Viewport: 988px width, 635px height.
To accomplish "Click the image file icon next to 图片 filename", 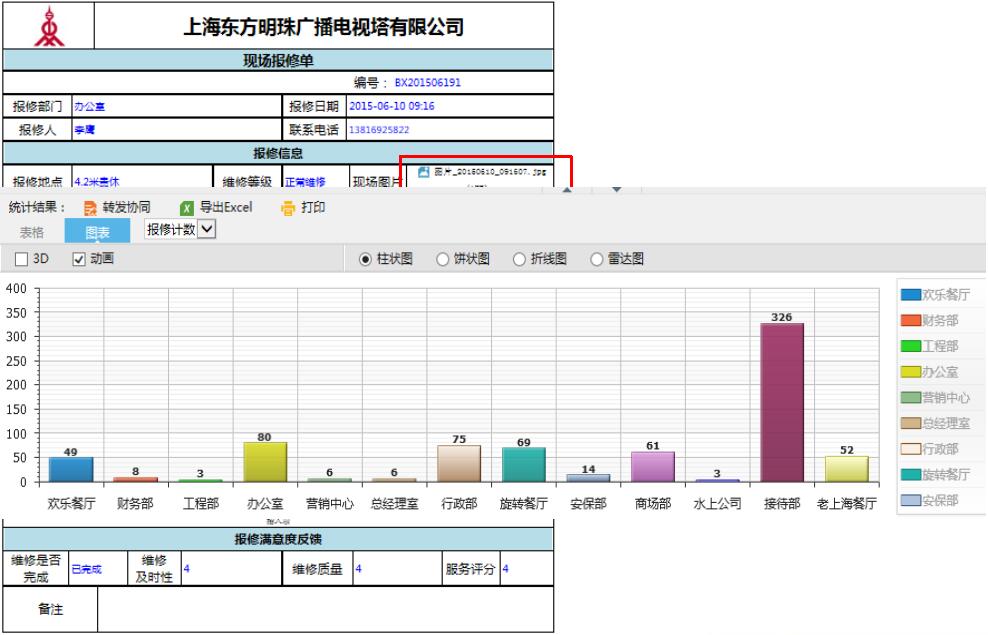I will pyautogui.click(x=424, y=172).
